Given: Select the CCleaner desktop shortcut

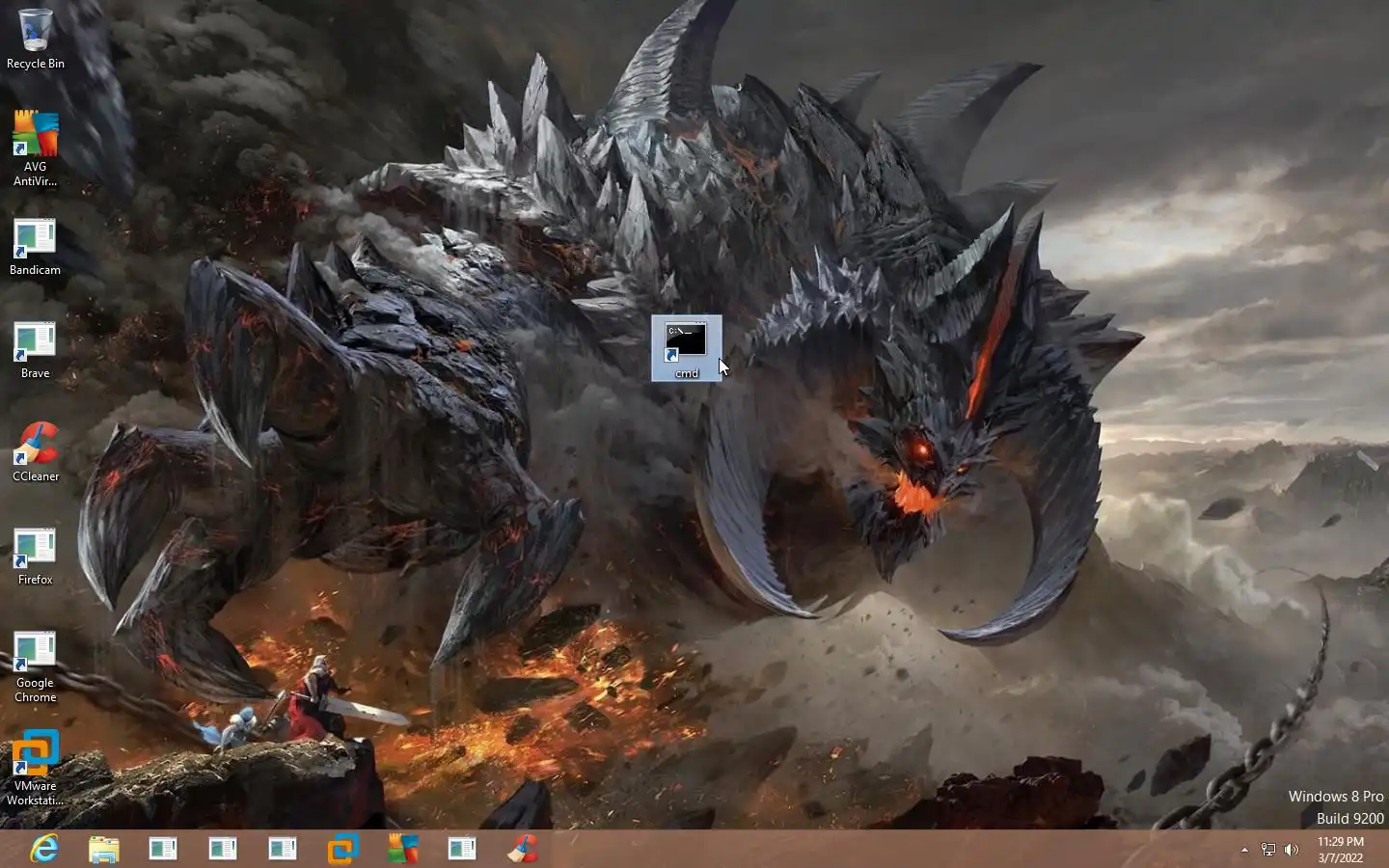Looking at the screenshot, I should [x=35, y=453].
